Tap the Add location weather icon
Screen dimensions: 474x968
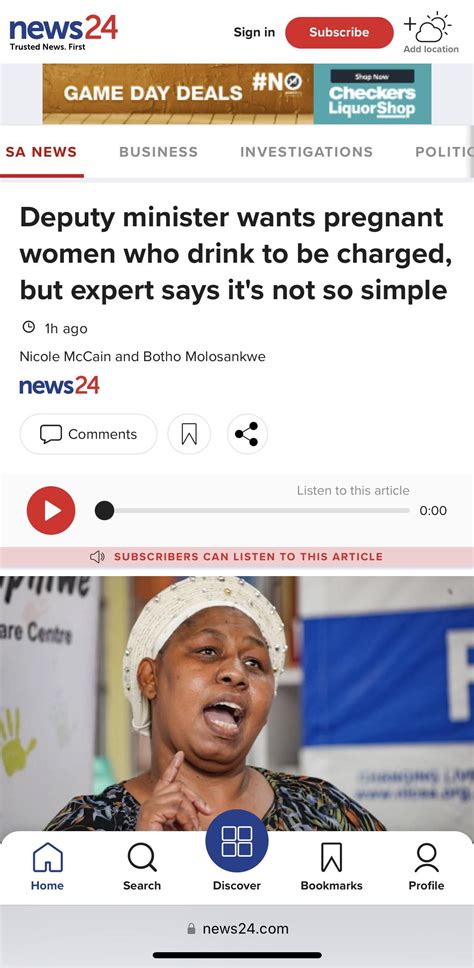pyautogui.click(x=431, y=33)
